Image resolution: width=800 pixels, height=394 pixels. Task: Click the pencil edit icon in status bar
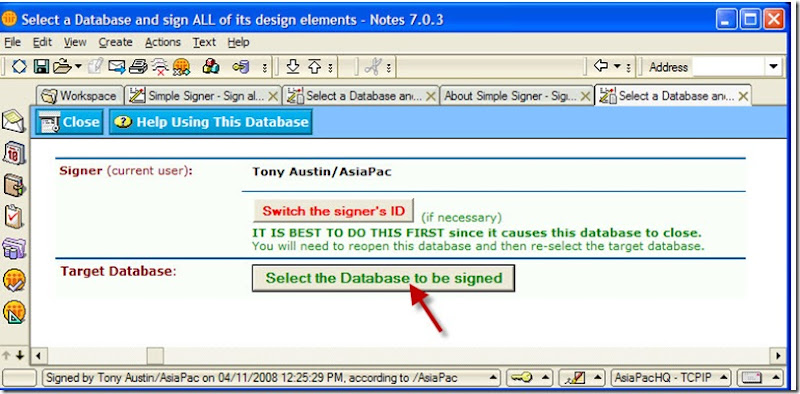point(575,378)
